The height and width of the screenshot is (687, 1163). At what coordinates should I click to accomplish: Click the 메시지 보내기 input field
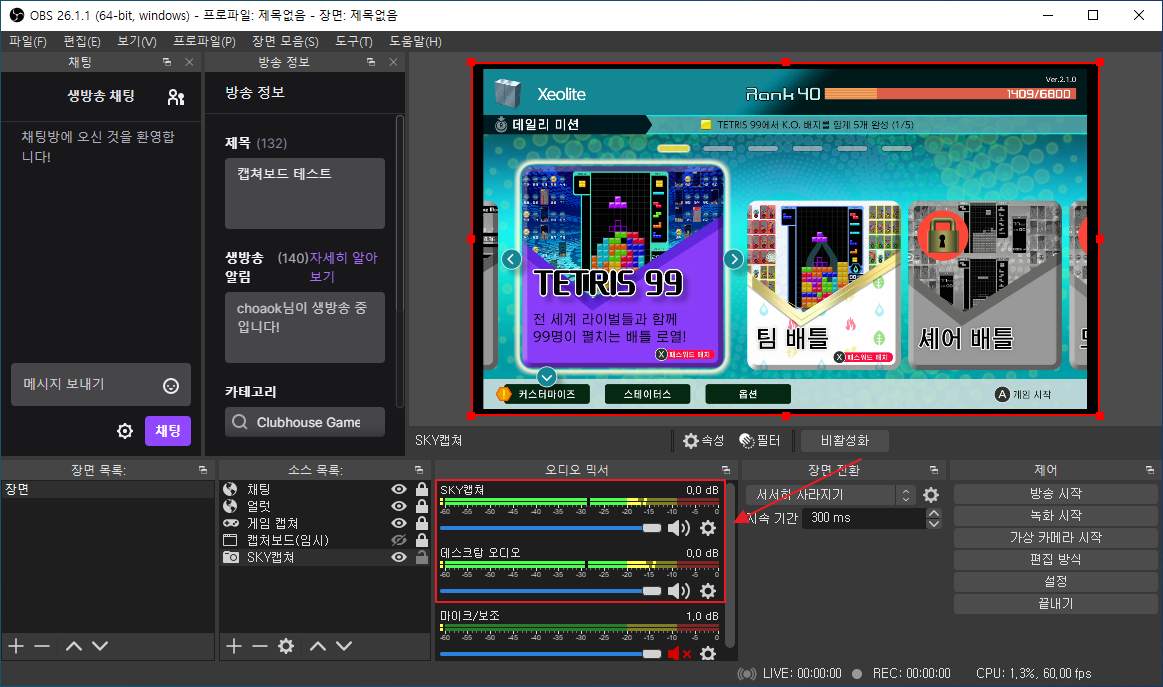[101, 384]
